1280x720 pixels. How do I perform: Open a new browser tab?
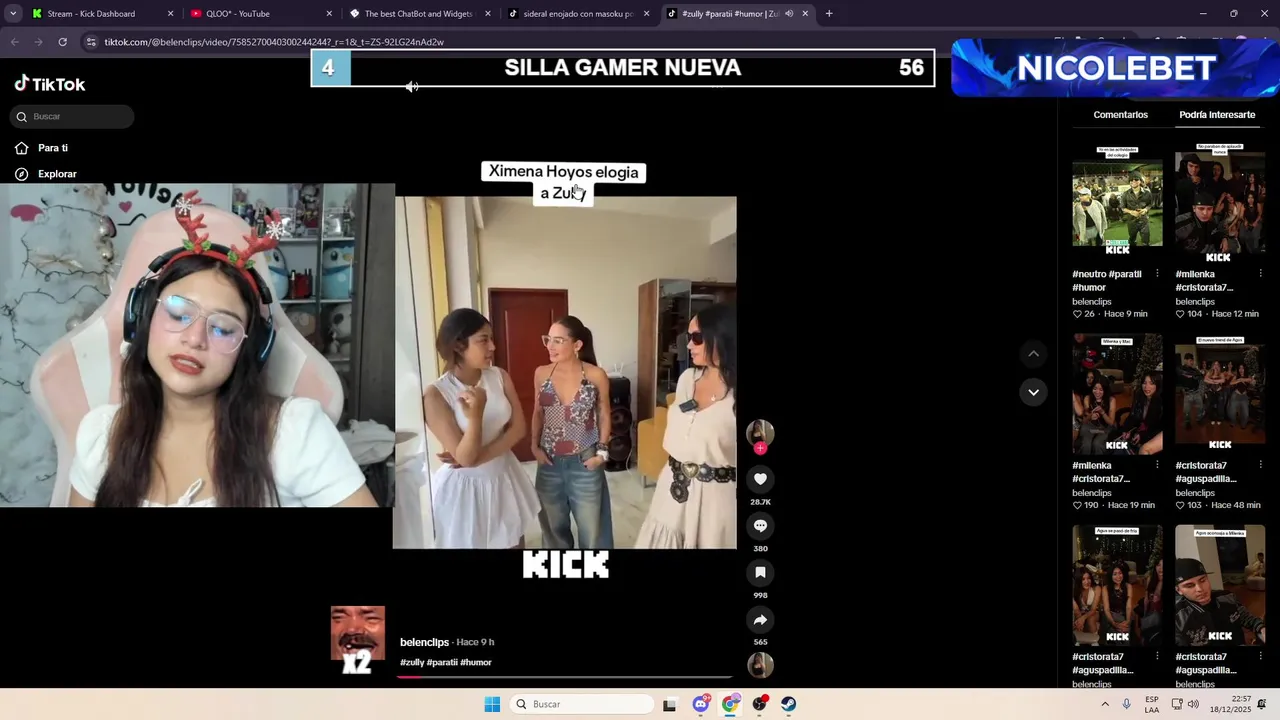(x=829, y=14)
